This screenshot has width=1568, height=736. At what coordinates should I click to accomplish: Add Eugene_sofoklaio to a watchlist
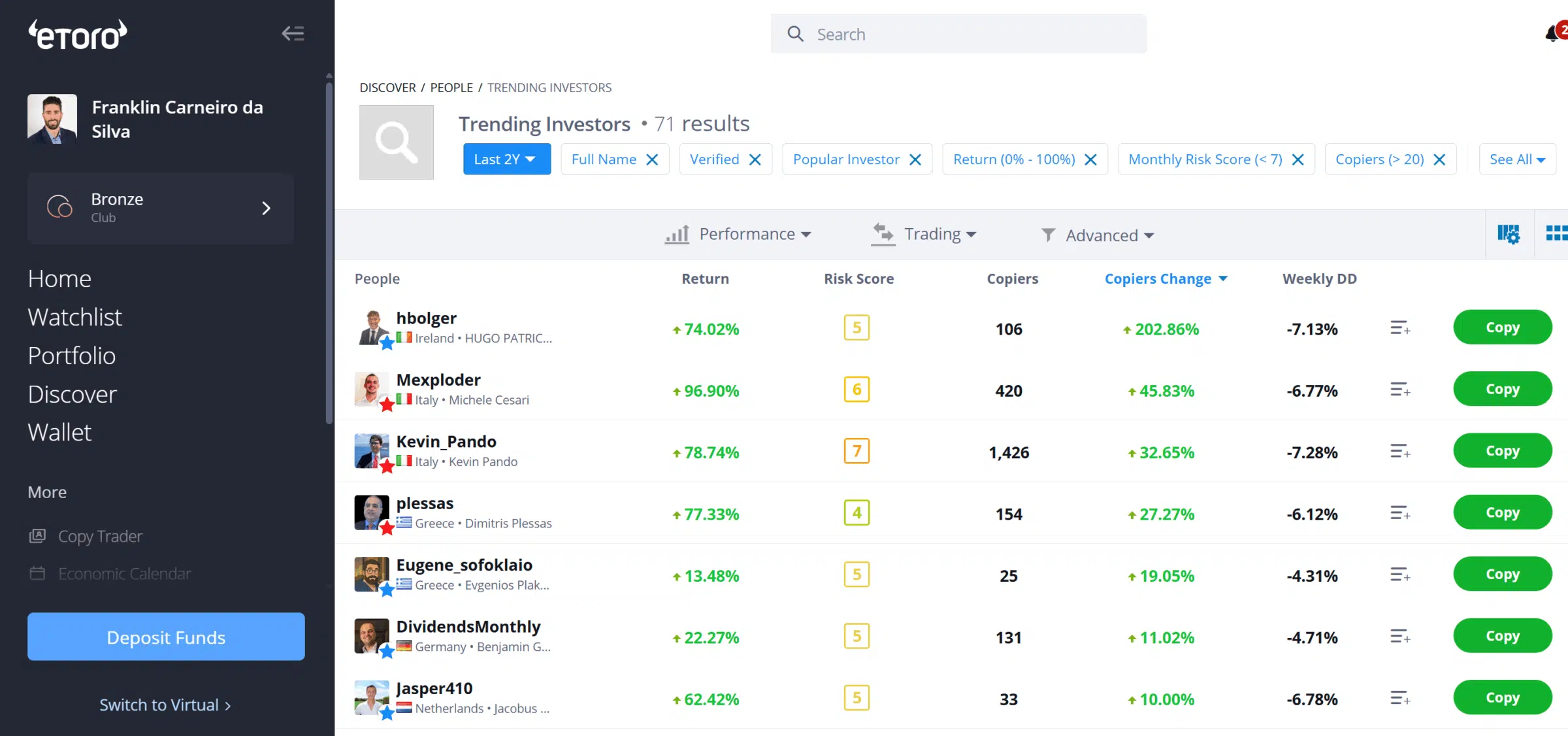coord(1400,575)
